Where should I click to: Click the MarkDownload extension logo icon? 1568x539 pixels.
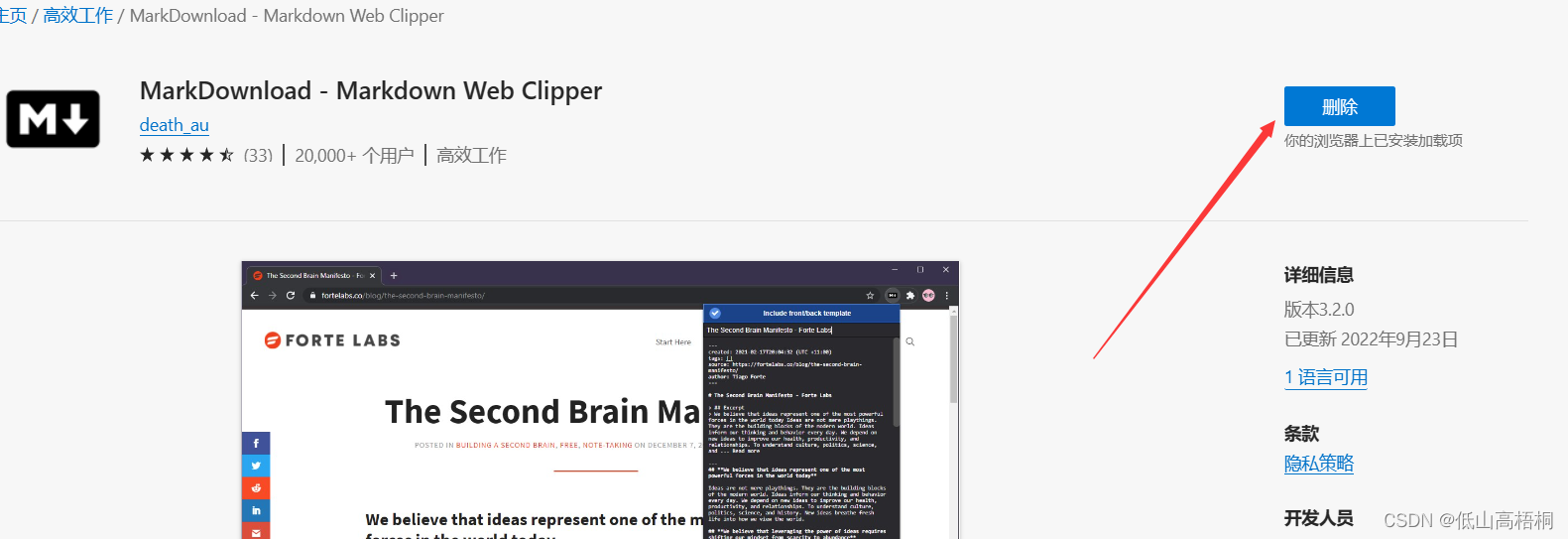coord(53,119)
